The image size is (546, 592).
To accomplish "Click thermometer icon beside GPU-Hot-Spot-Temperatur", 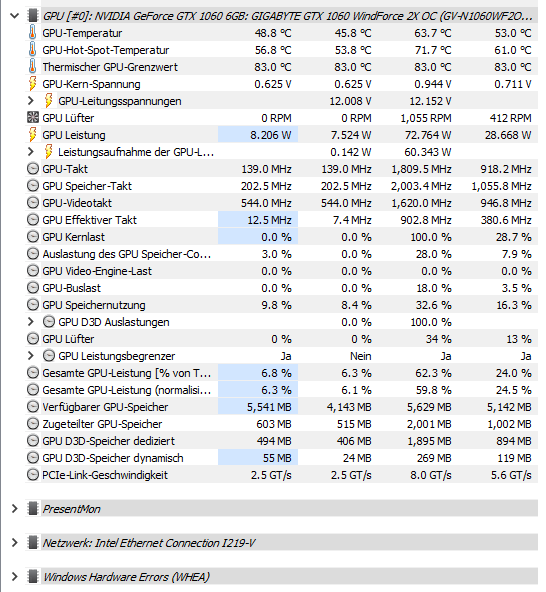I will (x=33, y=50).
